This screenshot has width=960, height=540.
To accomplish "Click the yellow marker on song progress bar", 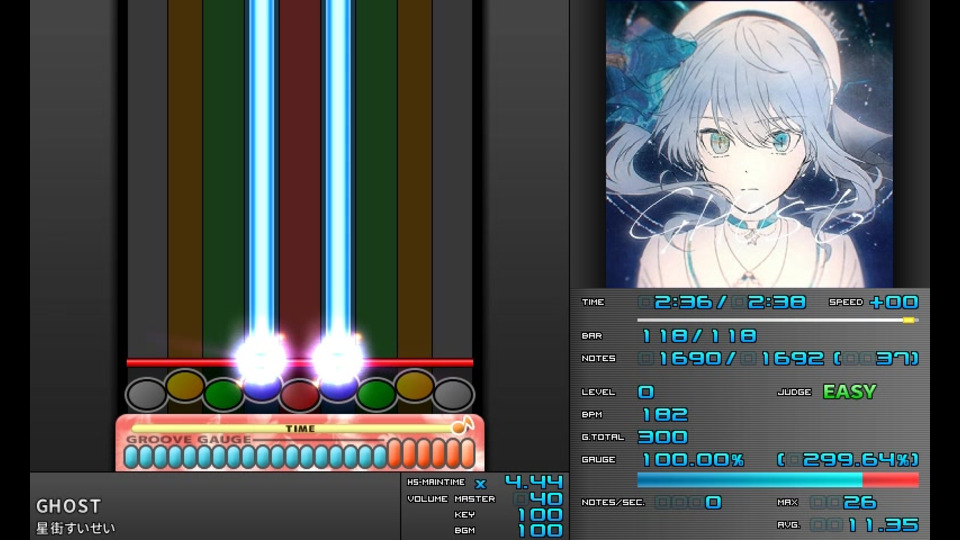I will 909,320.
